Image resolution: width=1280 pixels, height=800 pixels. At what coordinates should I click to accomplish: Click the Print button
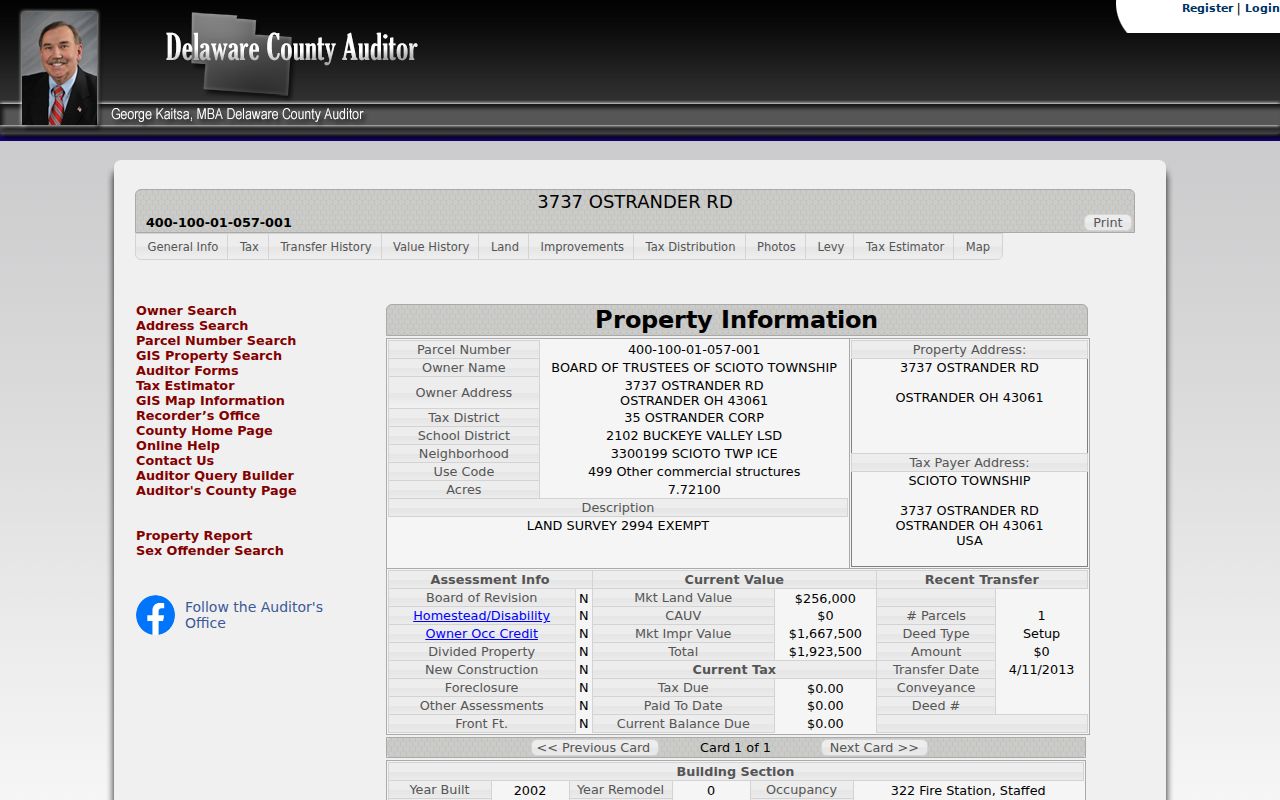(x=1107, y=223)
